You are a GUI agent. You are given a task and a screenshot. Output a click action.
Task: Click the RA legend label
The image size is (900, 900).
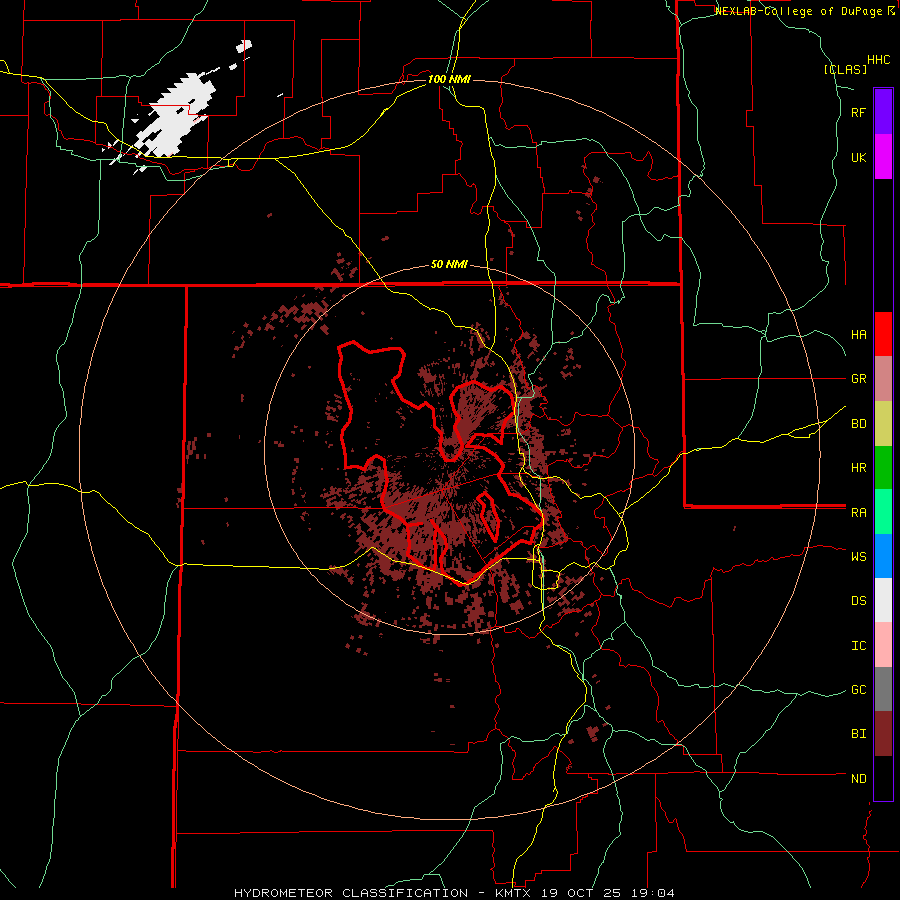click(x=859, y=513)
